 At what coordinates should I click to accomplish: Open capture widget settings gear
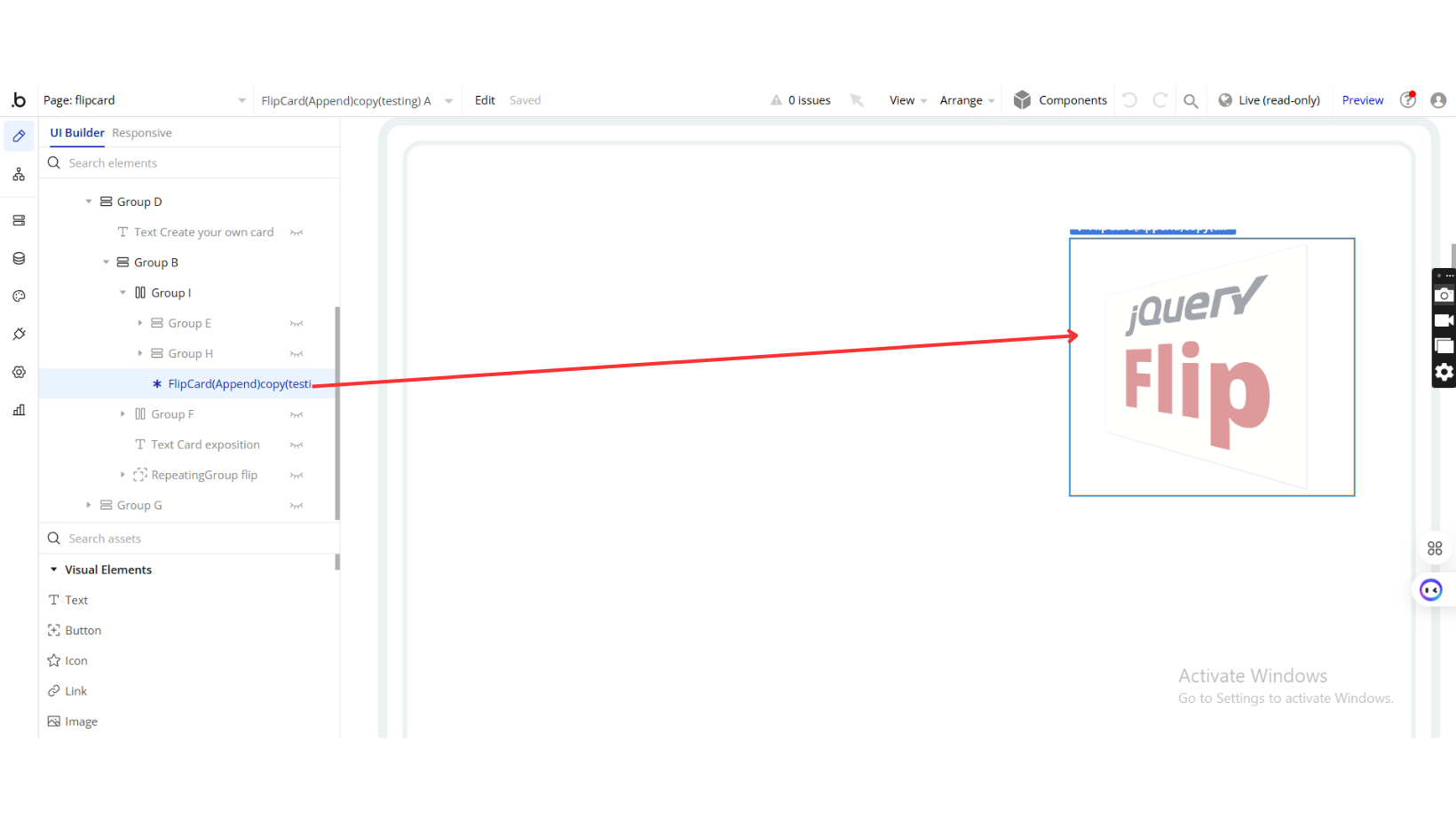pos(1444,372)
